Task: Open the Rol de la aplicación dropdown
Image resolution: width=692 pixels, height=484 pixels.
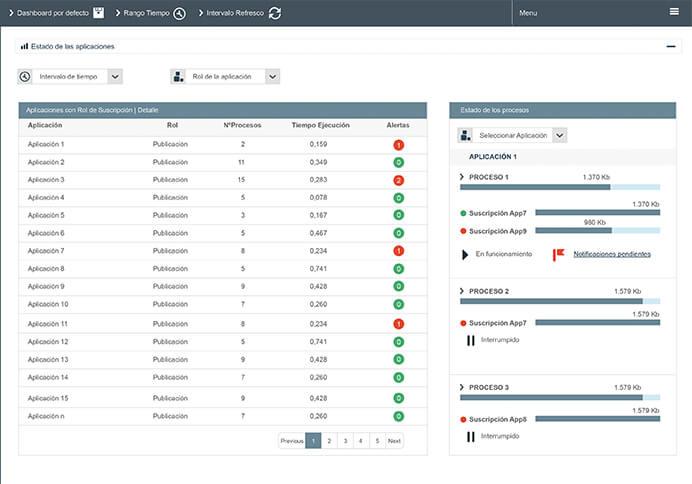Action: click(272, 76)
